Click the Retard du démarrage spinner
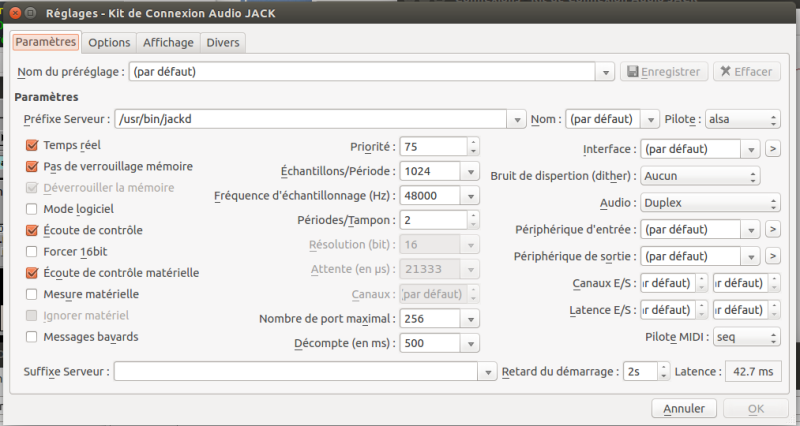The width and height of the screenshot is (800, 426). [x=646, y=371]
